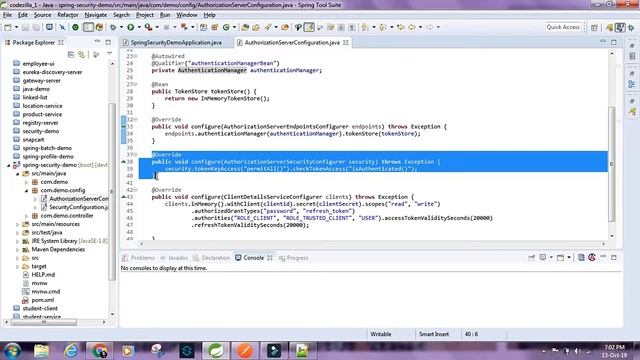Maximize the editor area
Image resolution: width=640 pixels, height=360 pixels.
tap(614, 42)
